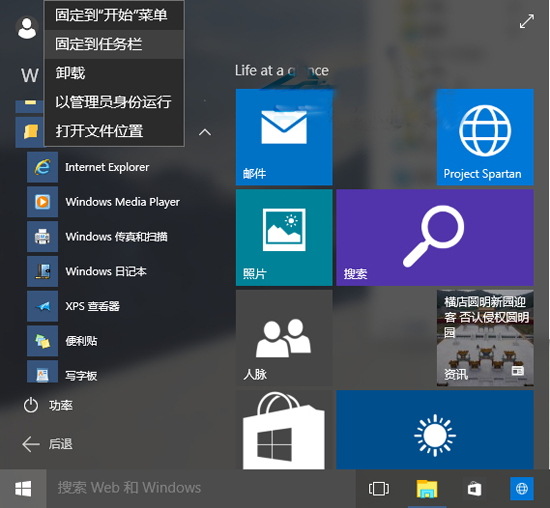The width and height of the screenshot is (550, 508).
Task: Open File Explorer on the taskbar
Action: (427, 488)
